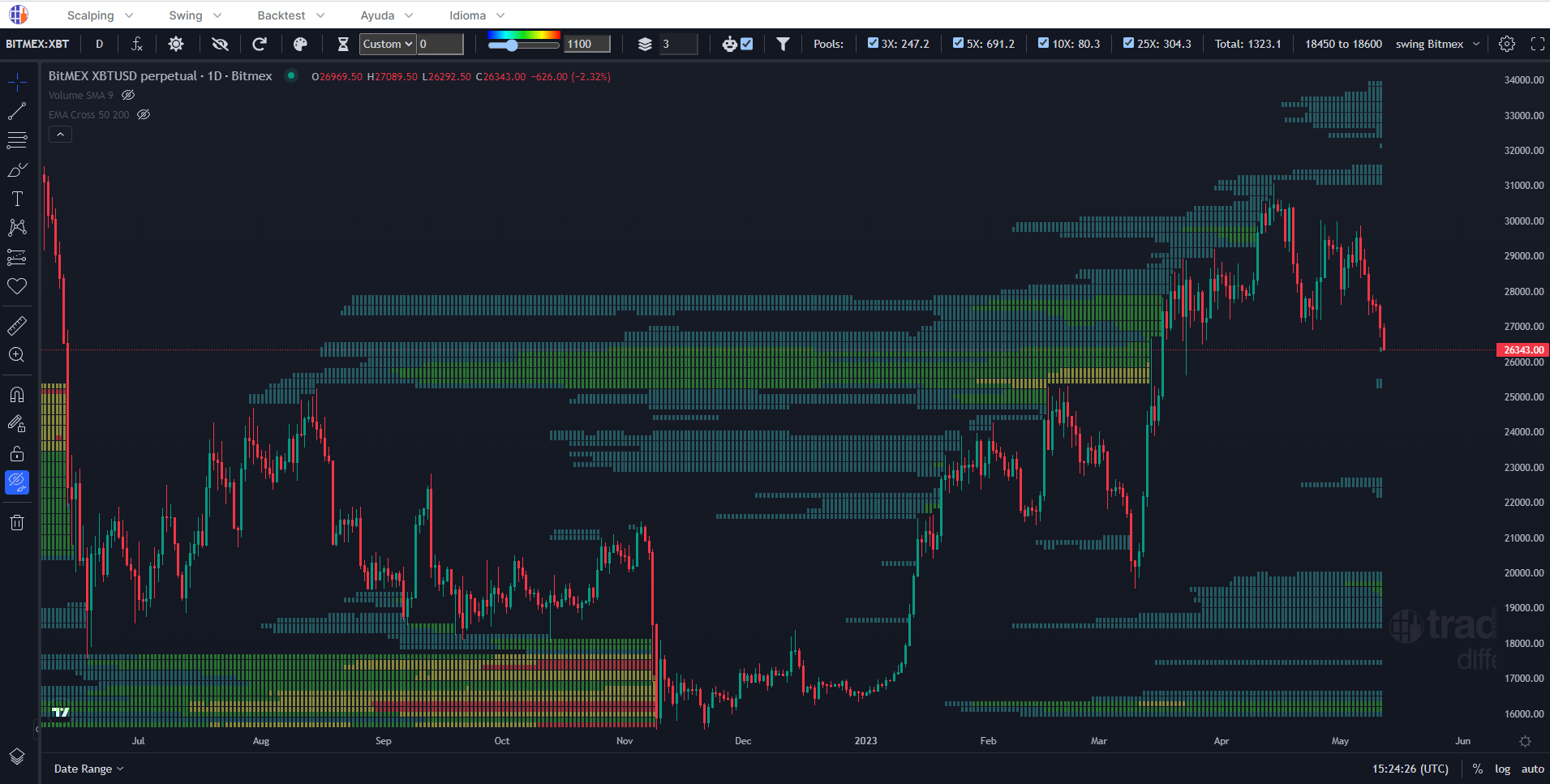Open object tree layers icon at bottom left
Screen dimensions: 1550x784
pyautogui.click(x=17, y=756)
